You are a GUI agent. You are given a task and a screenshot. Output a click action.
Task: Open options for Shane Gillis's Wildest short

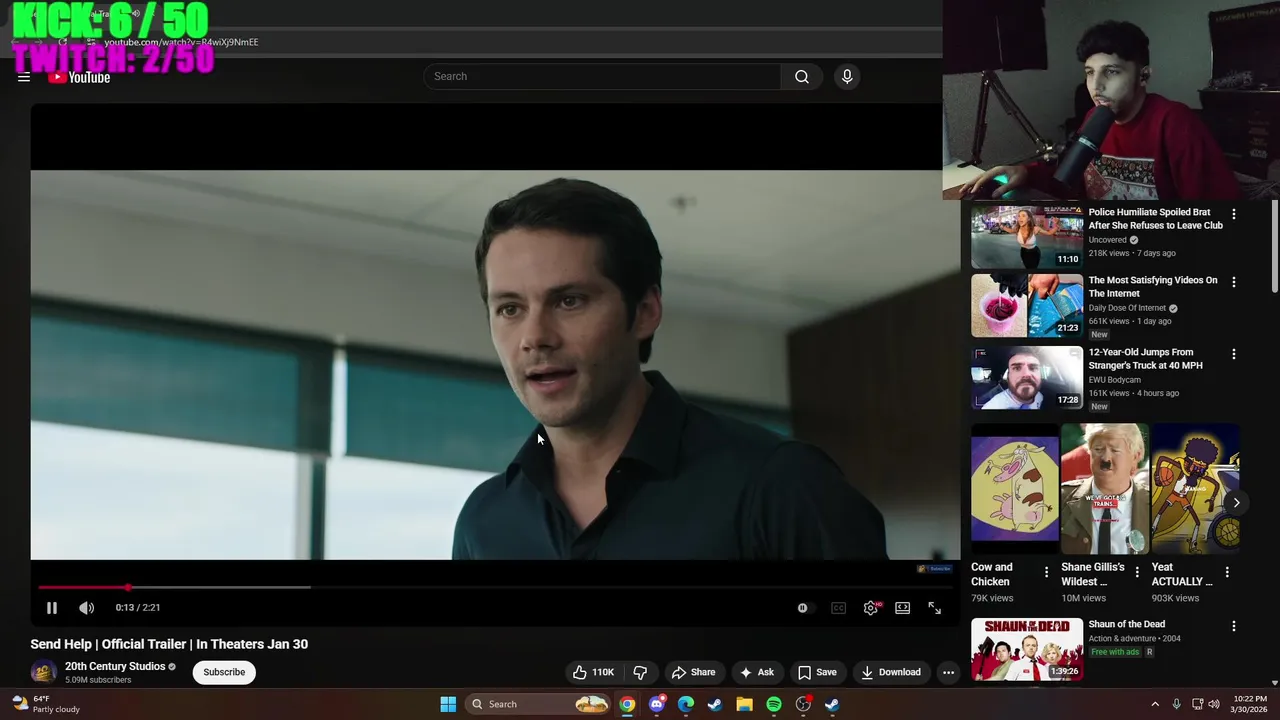[x=1136, y=572]
